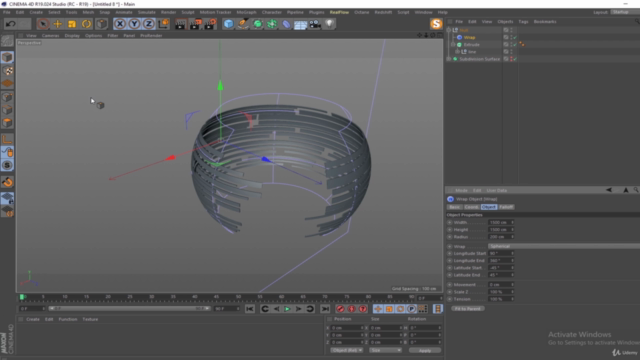
Task: Click the Camera object icon
Action: click(x=315, y=24)
